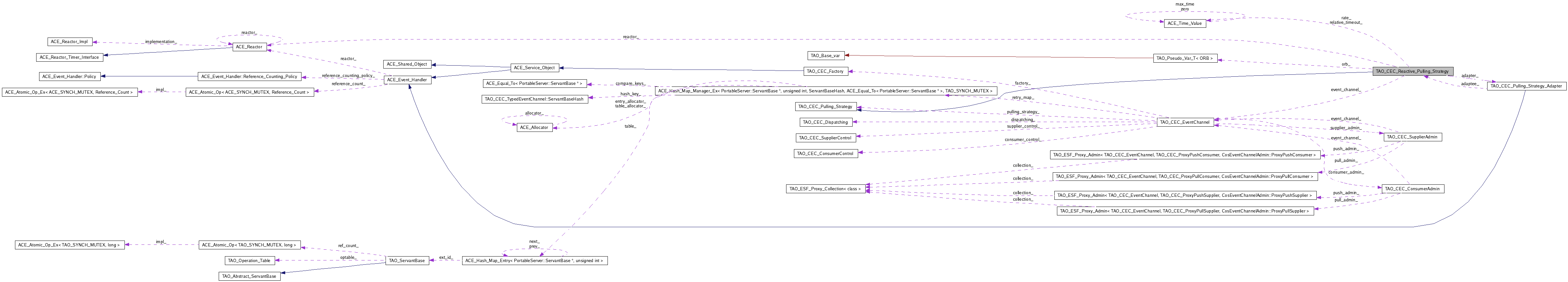Open the ACE_Event_Handler::Policy node

click(x=69, y=77)
